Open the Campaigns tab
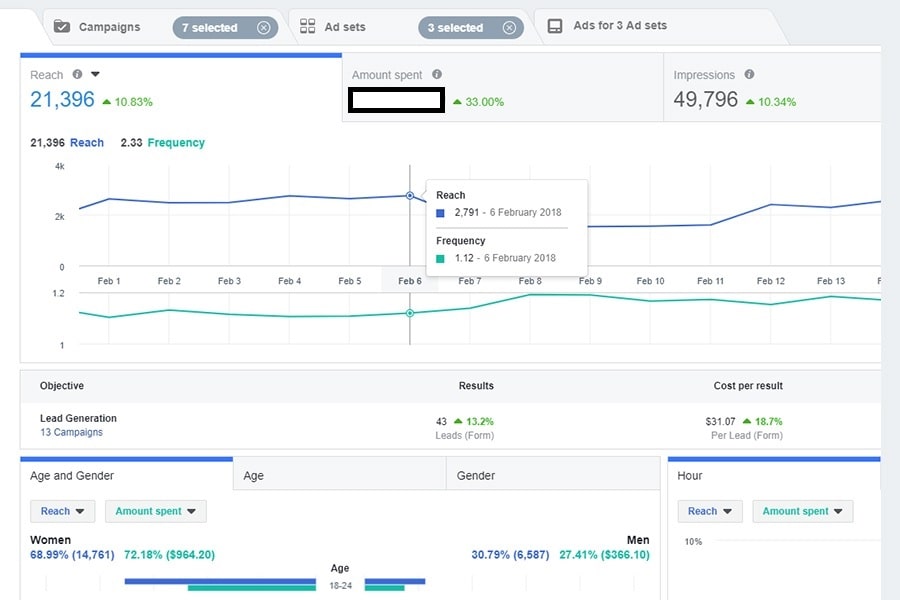The width and height of the screenshot is (900, 600). 109,27
